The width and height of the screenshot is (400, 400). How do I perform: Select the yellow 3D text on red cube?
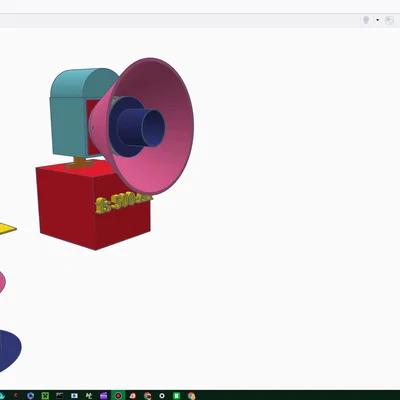click(x=123, y=202)
